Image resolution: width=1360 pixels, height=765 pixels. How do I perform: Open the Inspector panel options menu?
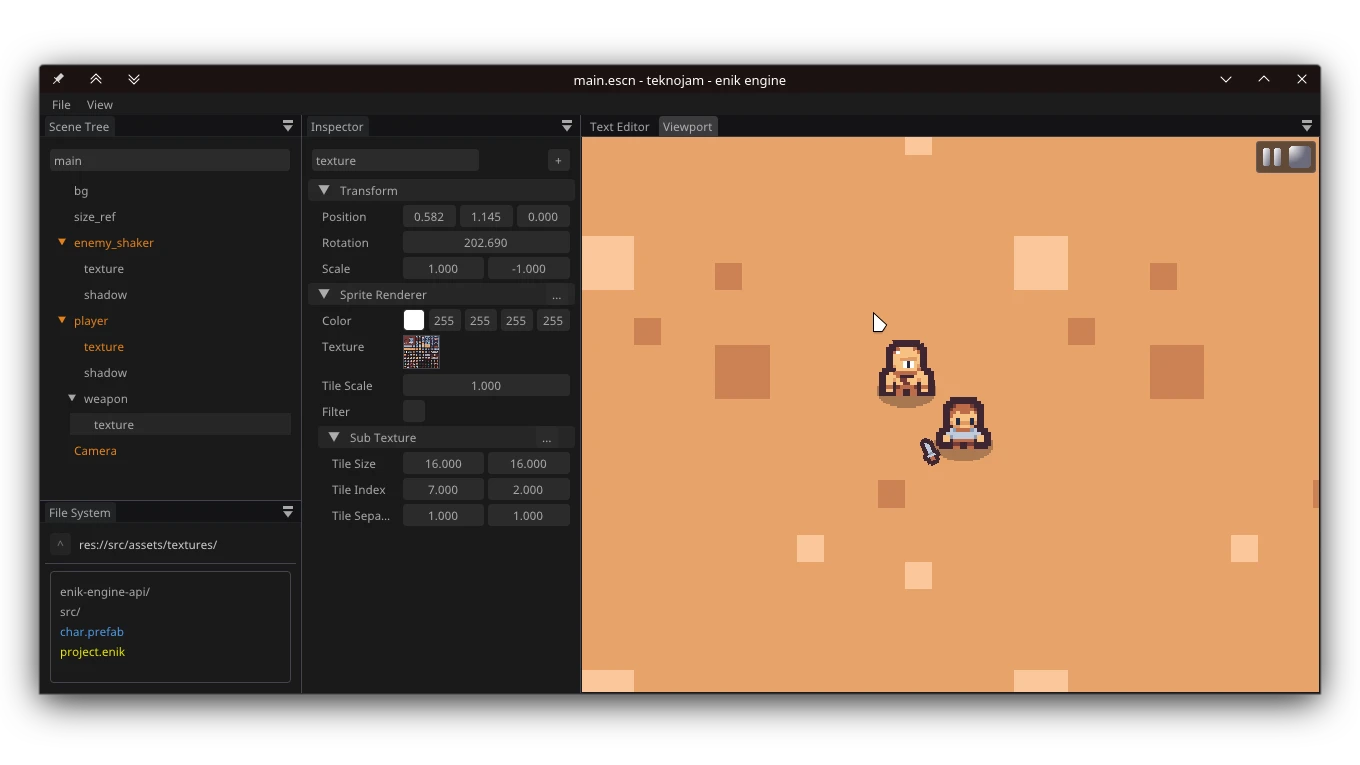click(x=567, y=126)
